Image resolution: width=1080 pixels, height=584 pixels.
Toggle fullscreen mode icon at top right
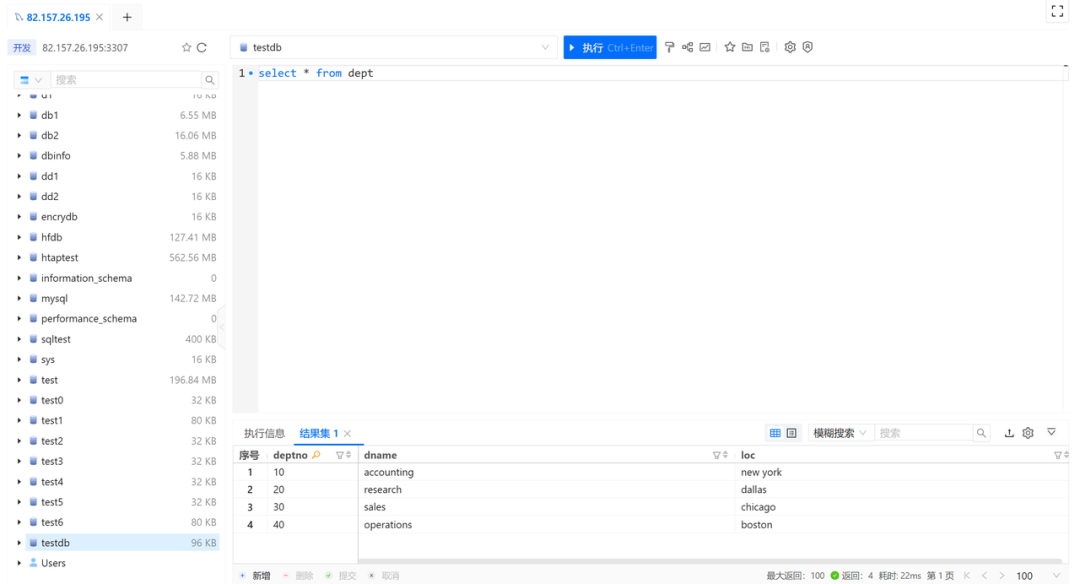1057,11
